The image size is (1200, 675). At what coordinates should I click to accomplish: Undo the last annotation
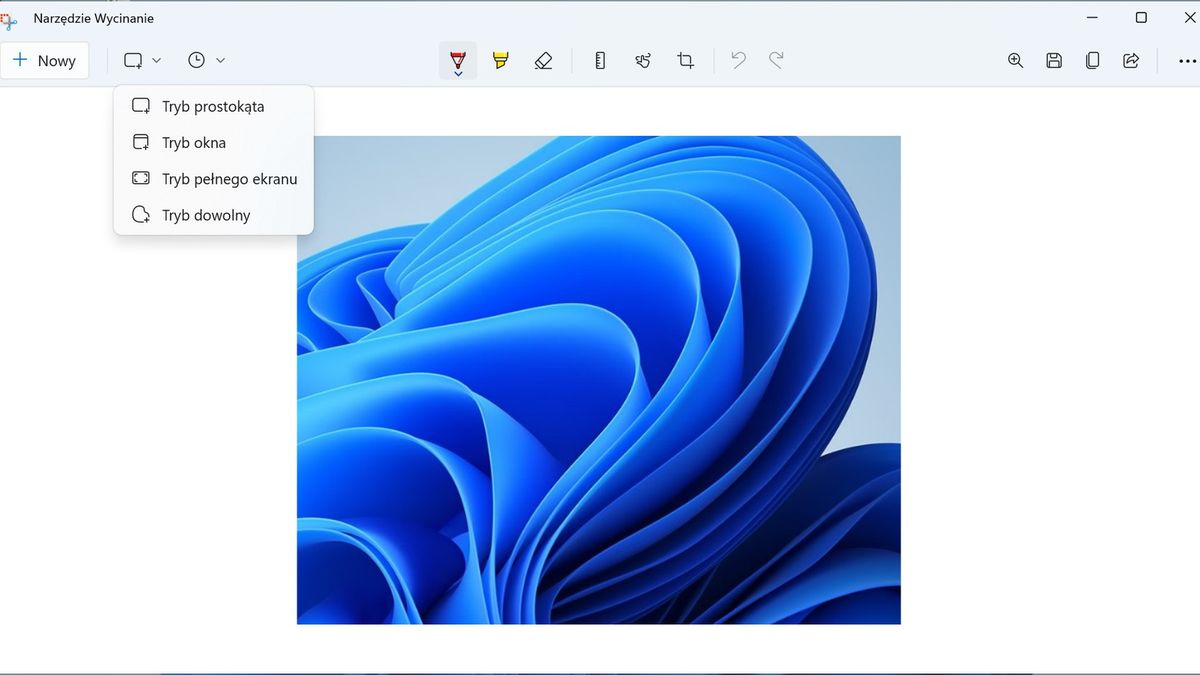(x=738, y=60)
